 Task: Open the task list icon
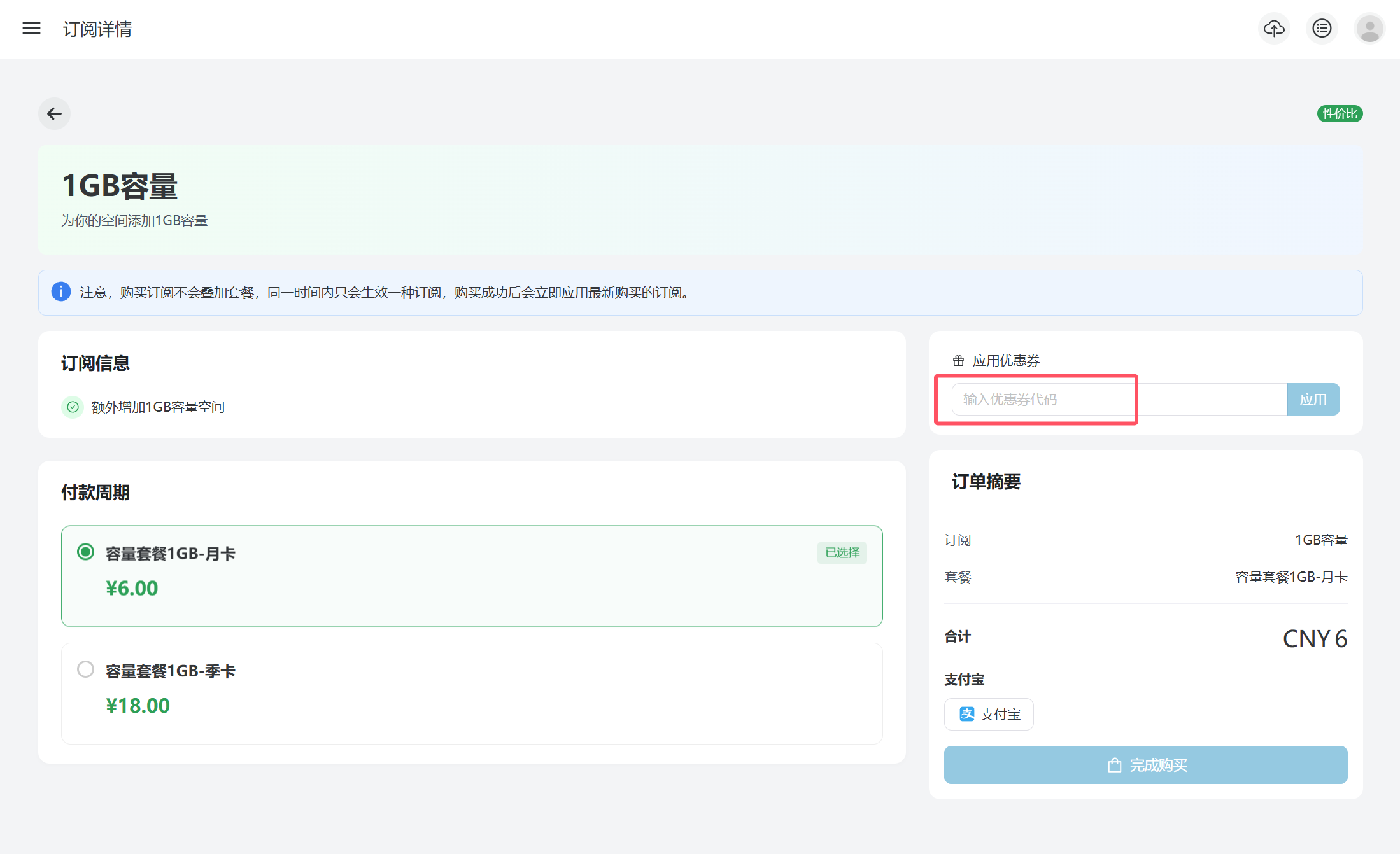coord(1322,29)
